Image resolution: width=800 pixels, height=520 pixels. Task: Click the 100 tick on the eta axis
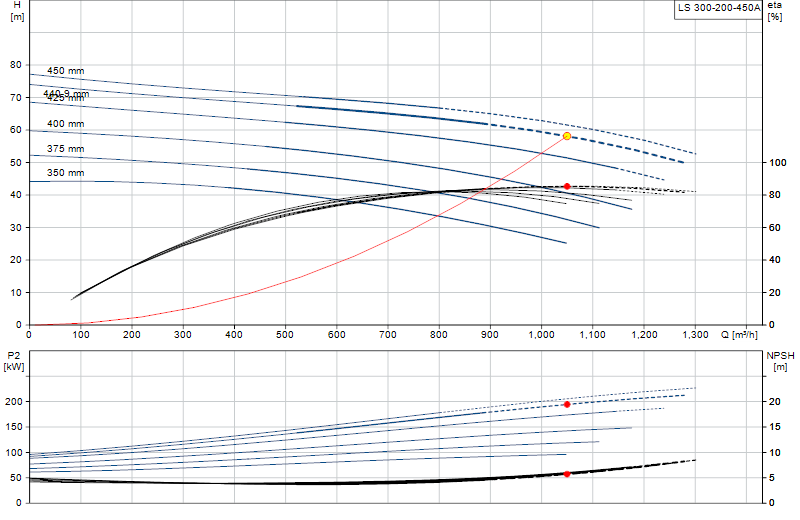pyautogui.click(x=778, y=163)
